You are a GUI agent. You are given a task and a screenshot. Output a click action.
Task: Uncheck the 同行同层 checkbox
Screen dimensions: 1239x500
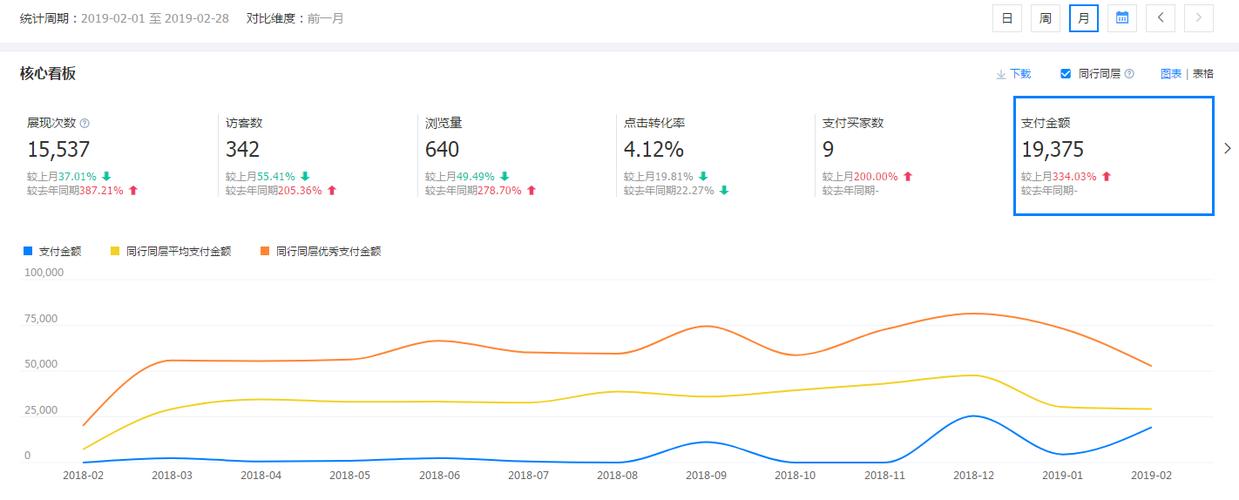[1065, 74]
